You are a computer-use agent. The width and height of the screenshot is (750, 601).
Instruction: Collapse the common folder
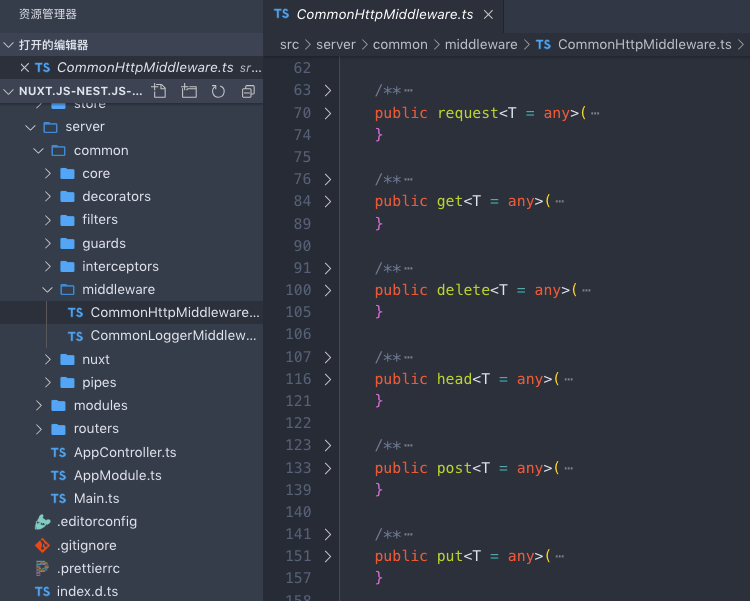(x=39, y=151)
